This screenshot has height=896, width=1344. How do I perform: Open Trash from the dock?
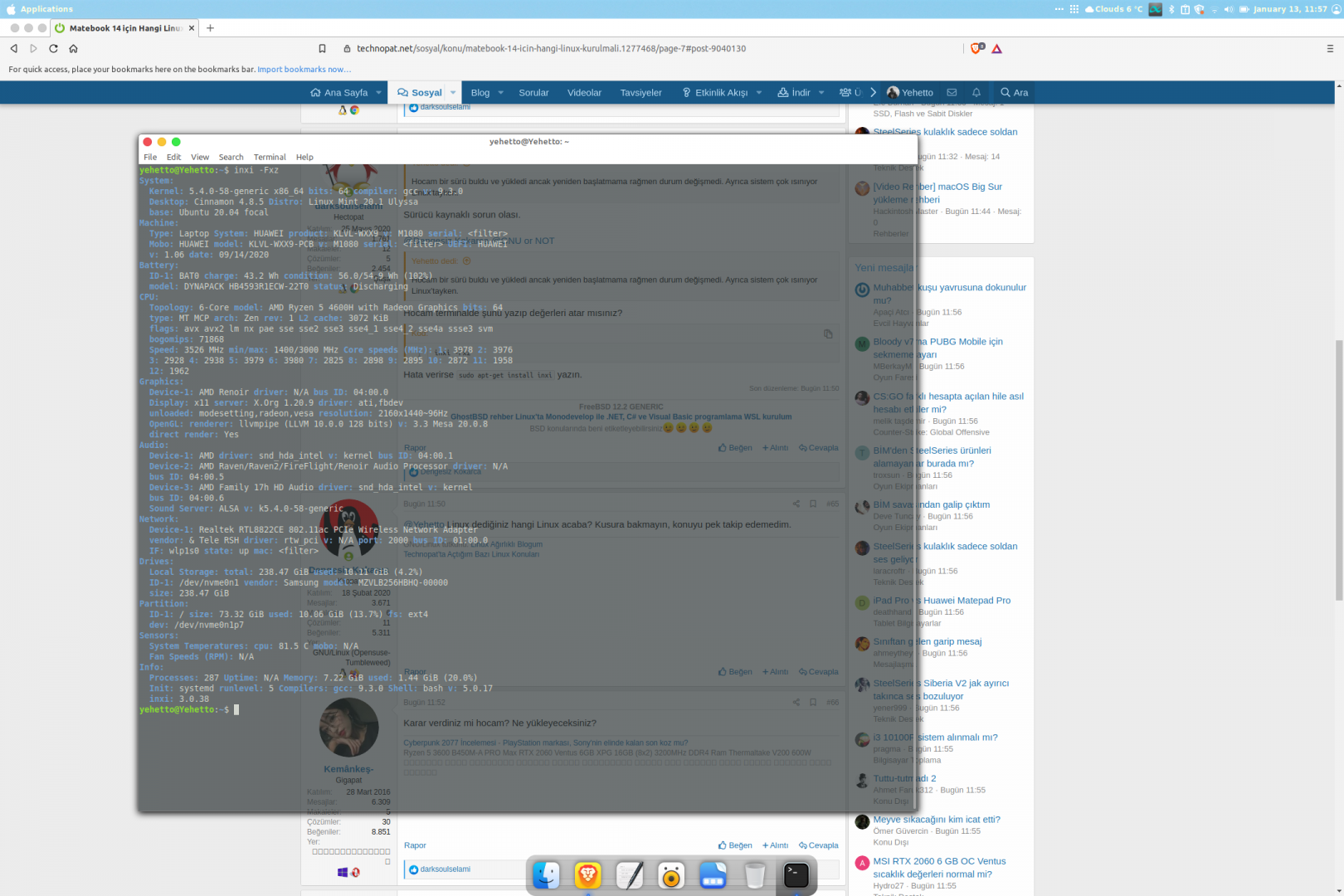(x=755, y=875)
